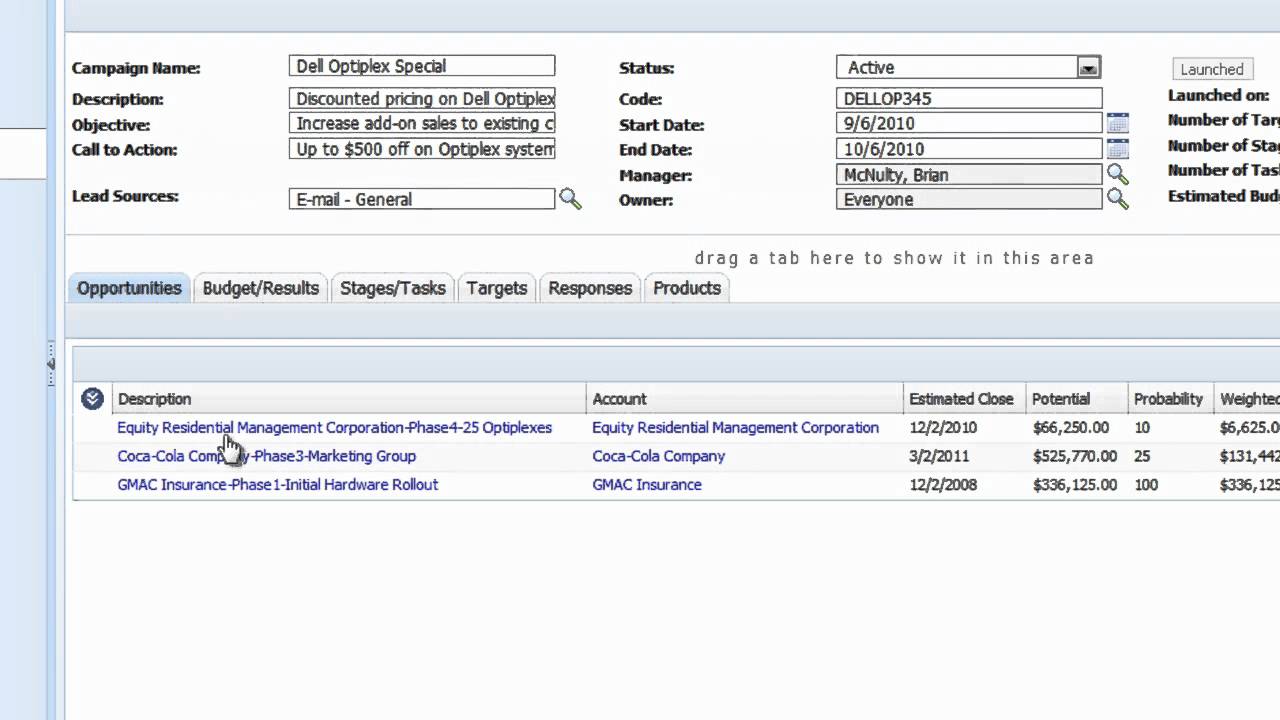Image resolution: width=1280 pixels, height=720 pixels.
Task: Click the 12/2/2010 estimated close cell
Action: coord(943,427)
